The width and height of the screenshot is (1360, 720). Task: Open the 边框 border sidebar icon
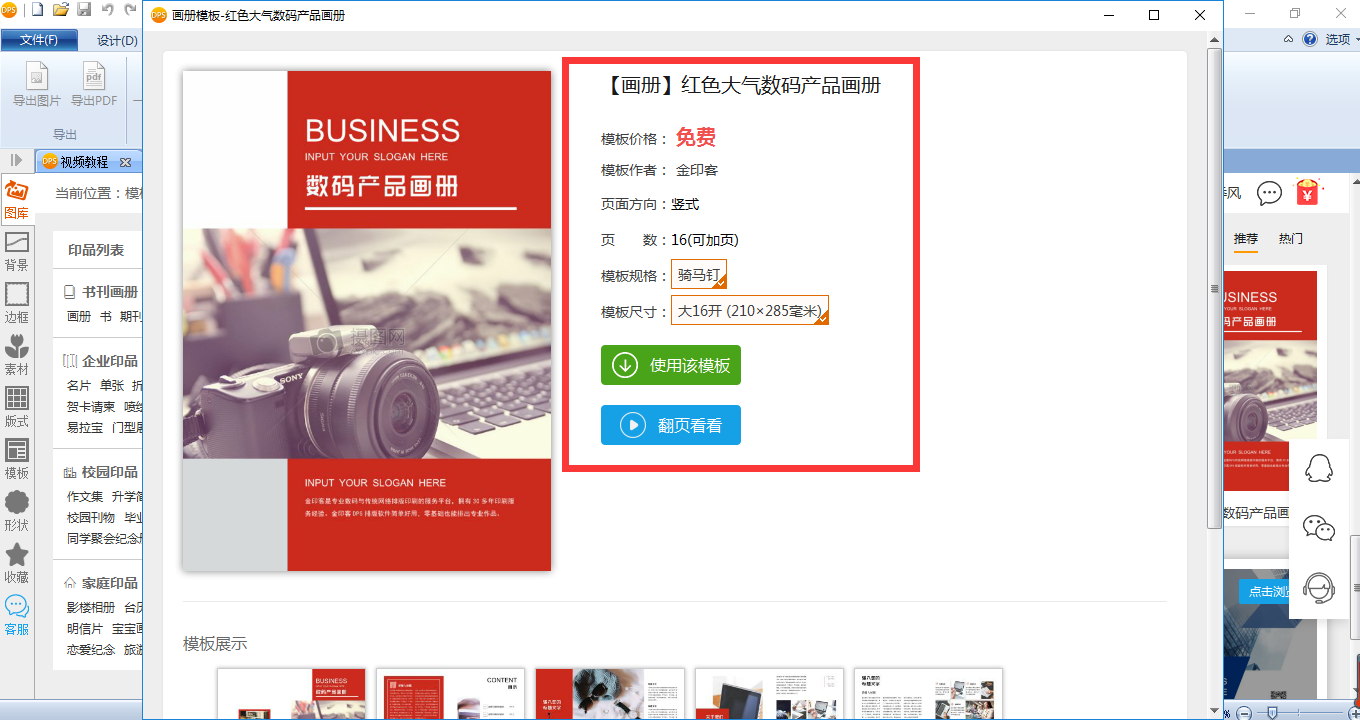click(x=17, y=303)
